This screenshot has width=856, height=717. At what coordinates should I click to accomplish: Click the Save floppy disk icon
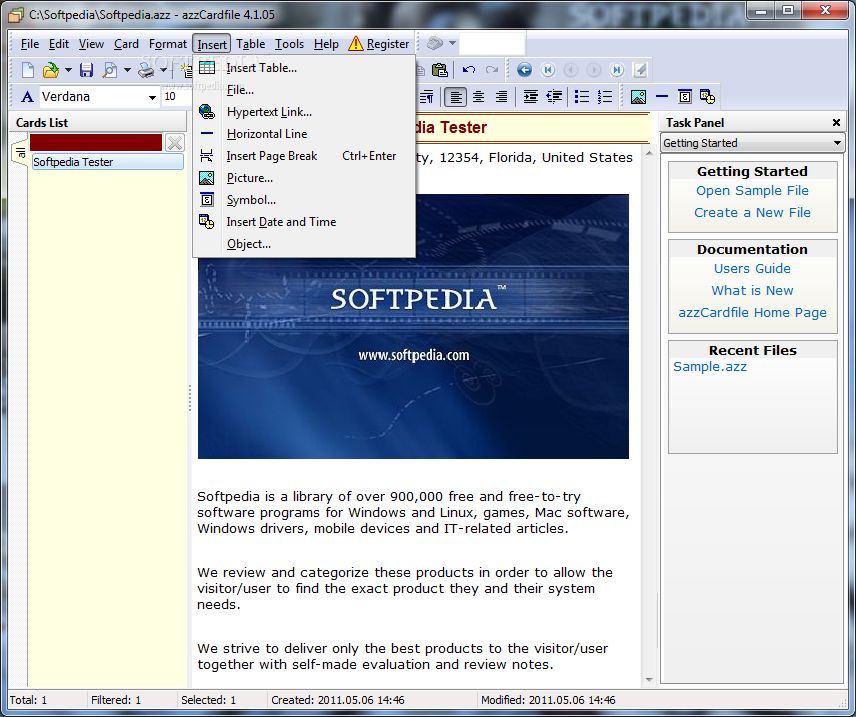(x=86, y=70)
